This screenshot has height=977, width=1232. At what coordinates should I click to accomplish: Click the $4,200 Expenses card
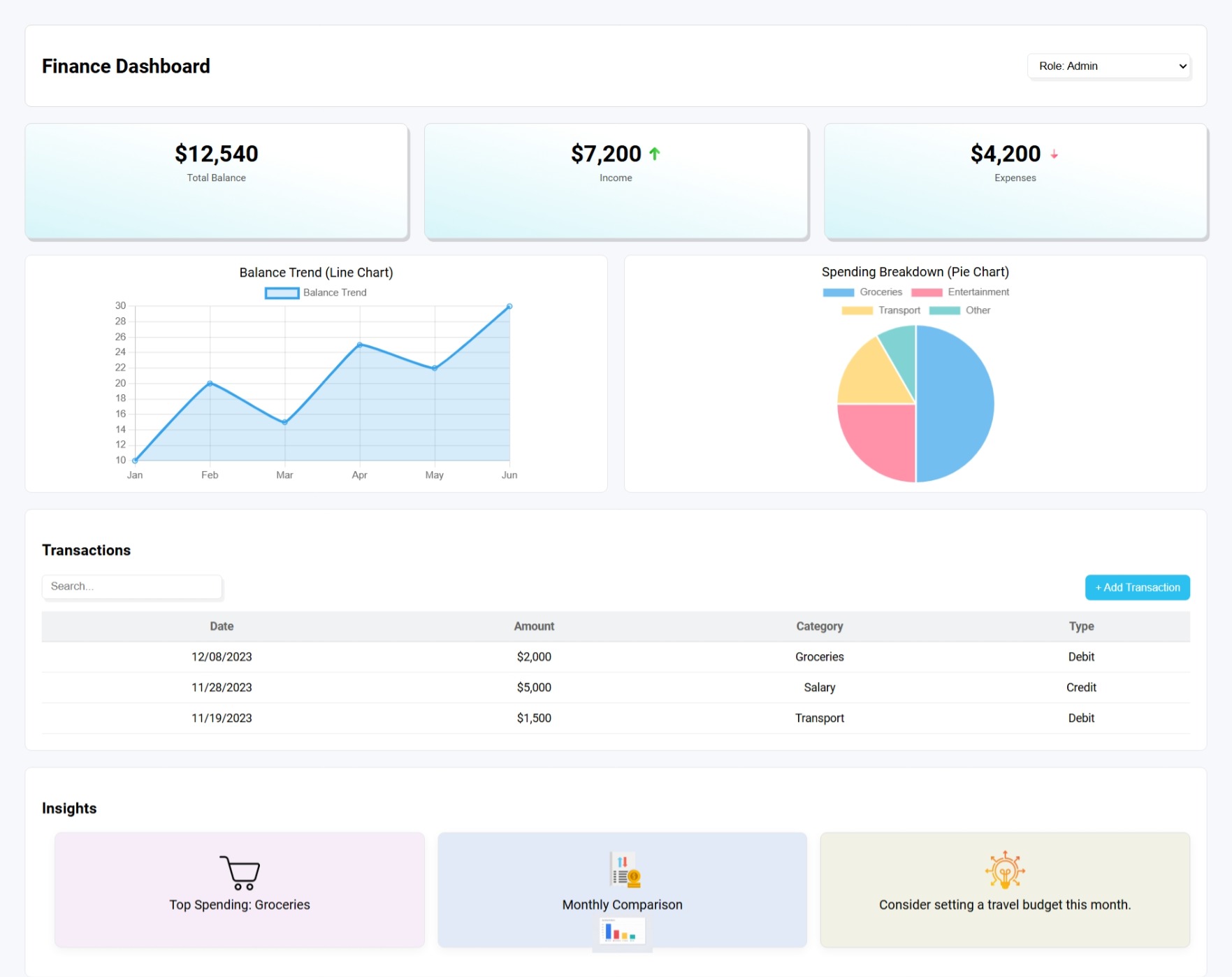1015,182
